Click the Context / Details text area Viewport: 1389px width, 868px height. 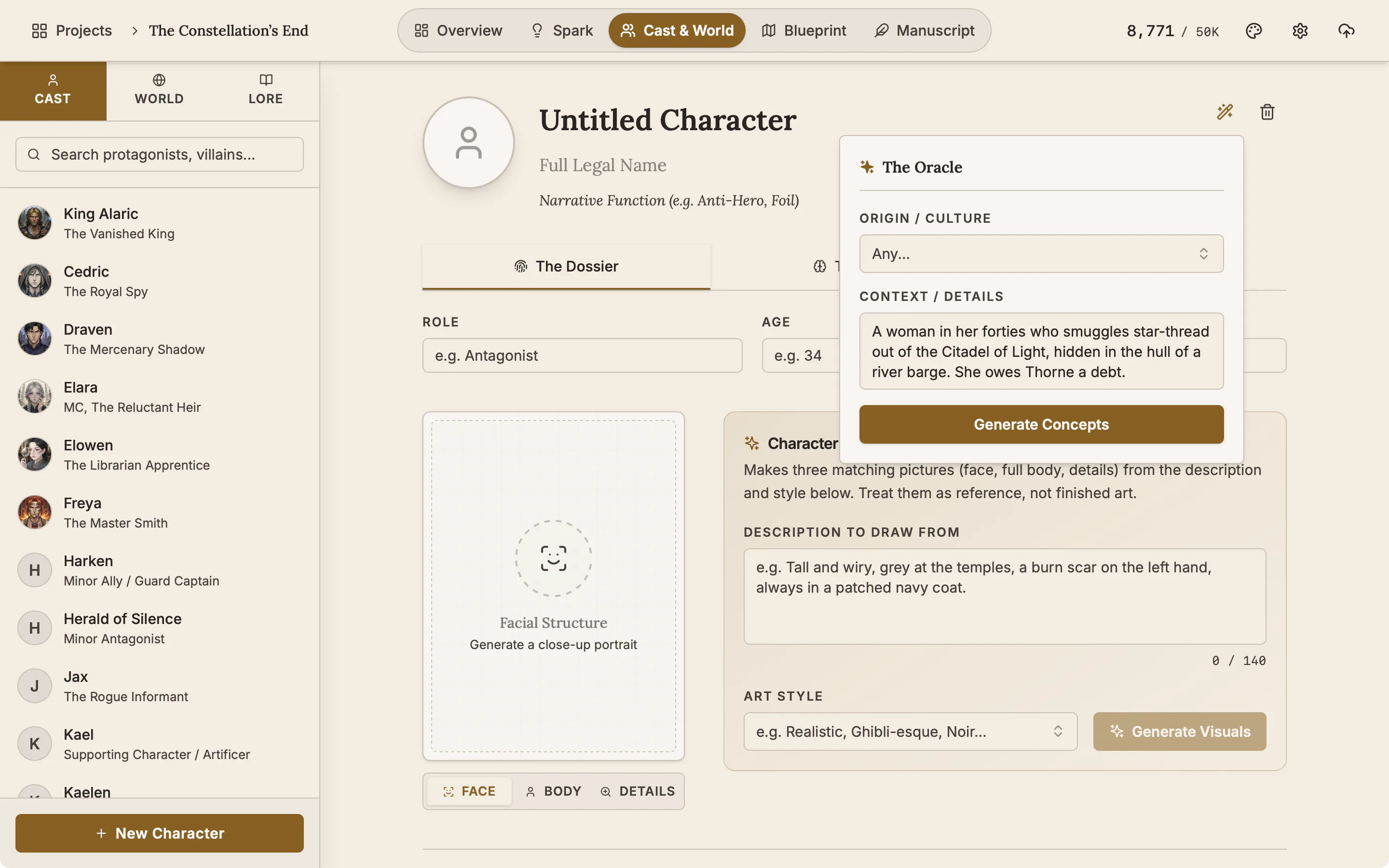click(1041, 352)
